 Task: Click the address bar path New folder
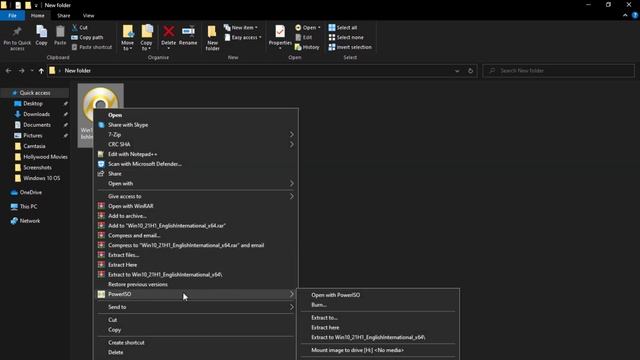point(78,71)
